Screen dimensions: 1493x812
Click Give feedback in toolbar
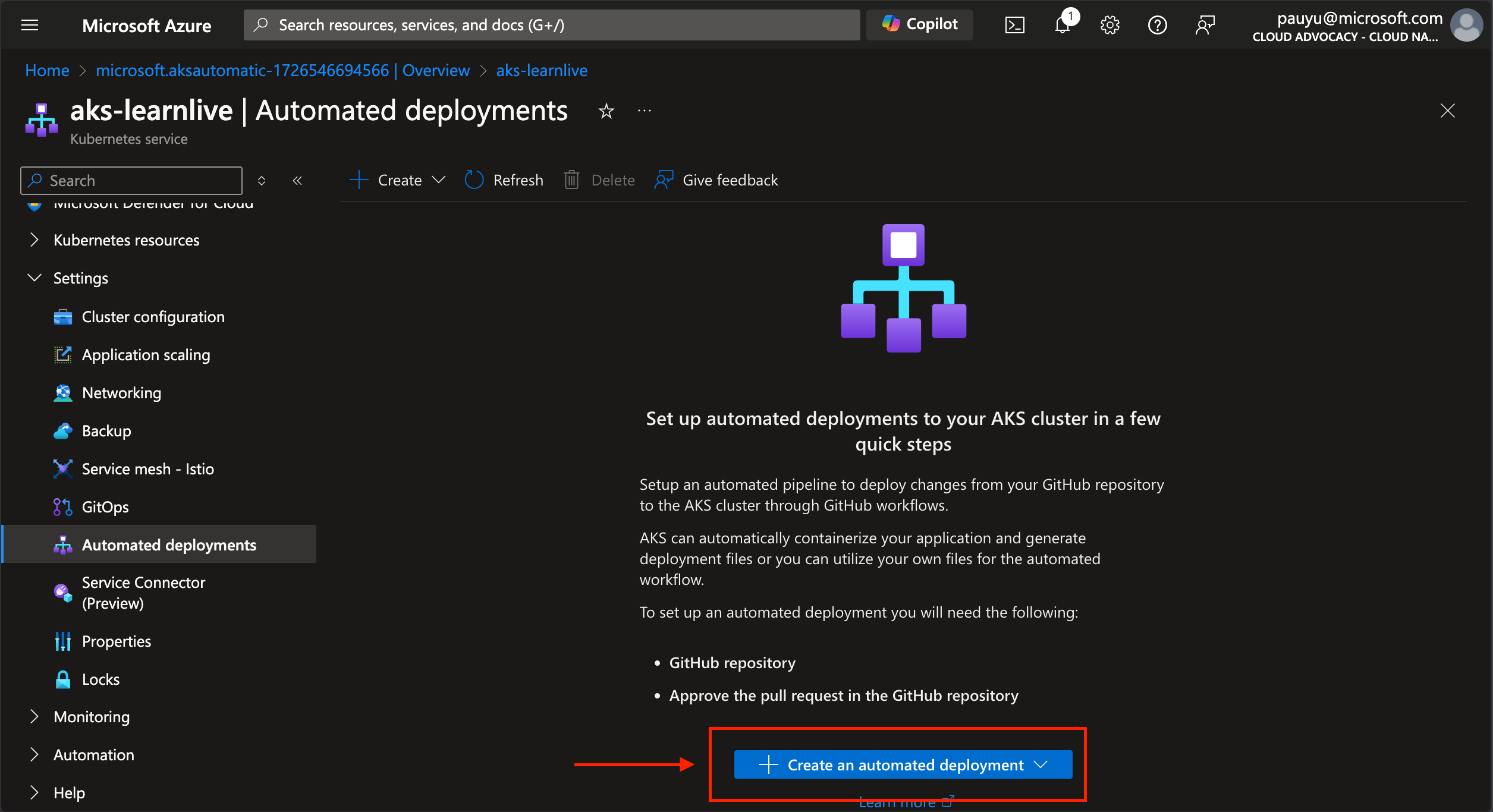(716, 180)
